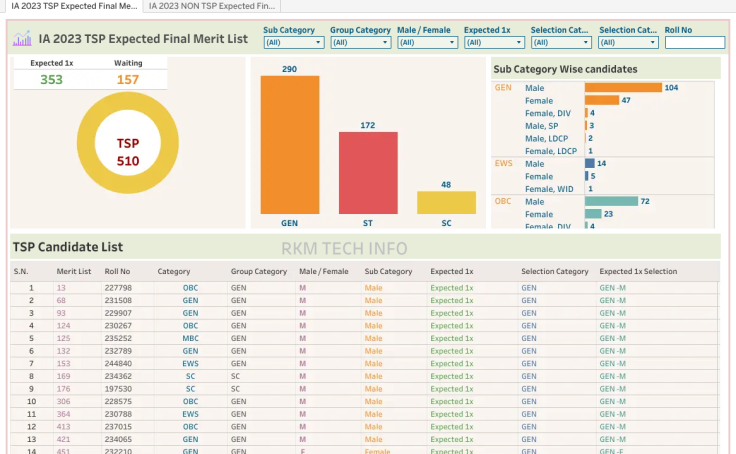The width and height of the screenshot is (736, 454).
Task: Click the Selection Category column header
Action: pos(554,271)
